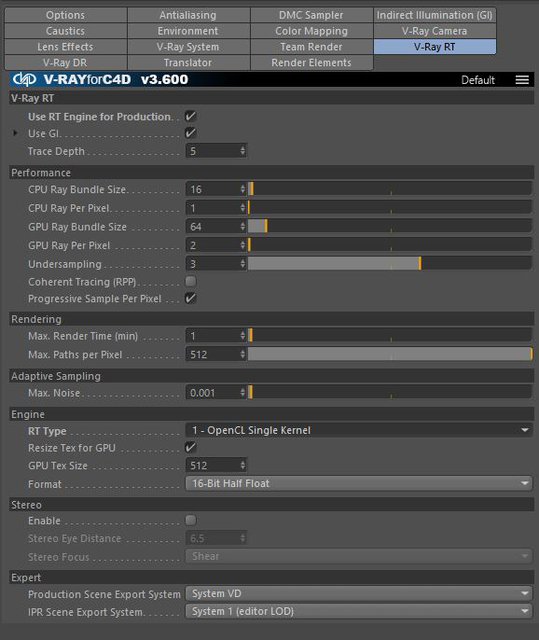This screenshot has width=539, height=640.
Task: Toggle Resize Tex for GPU checkbox
Action: pos(191,447)
